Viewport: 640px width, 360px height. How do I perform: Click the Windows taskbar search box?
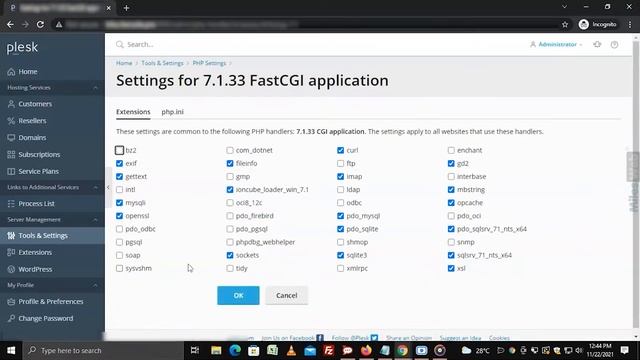click(x=104, y=350)
